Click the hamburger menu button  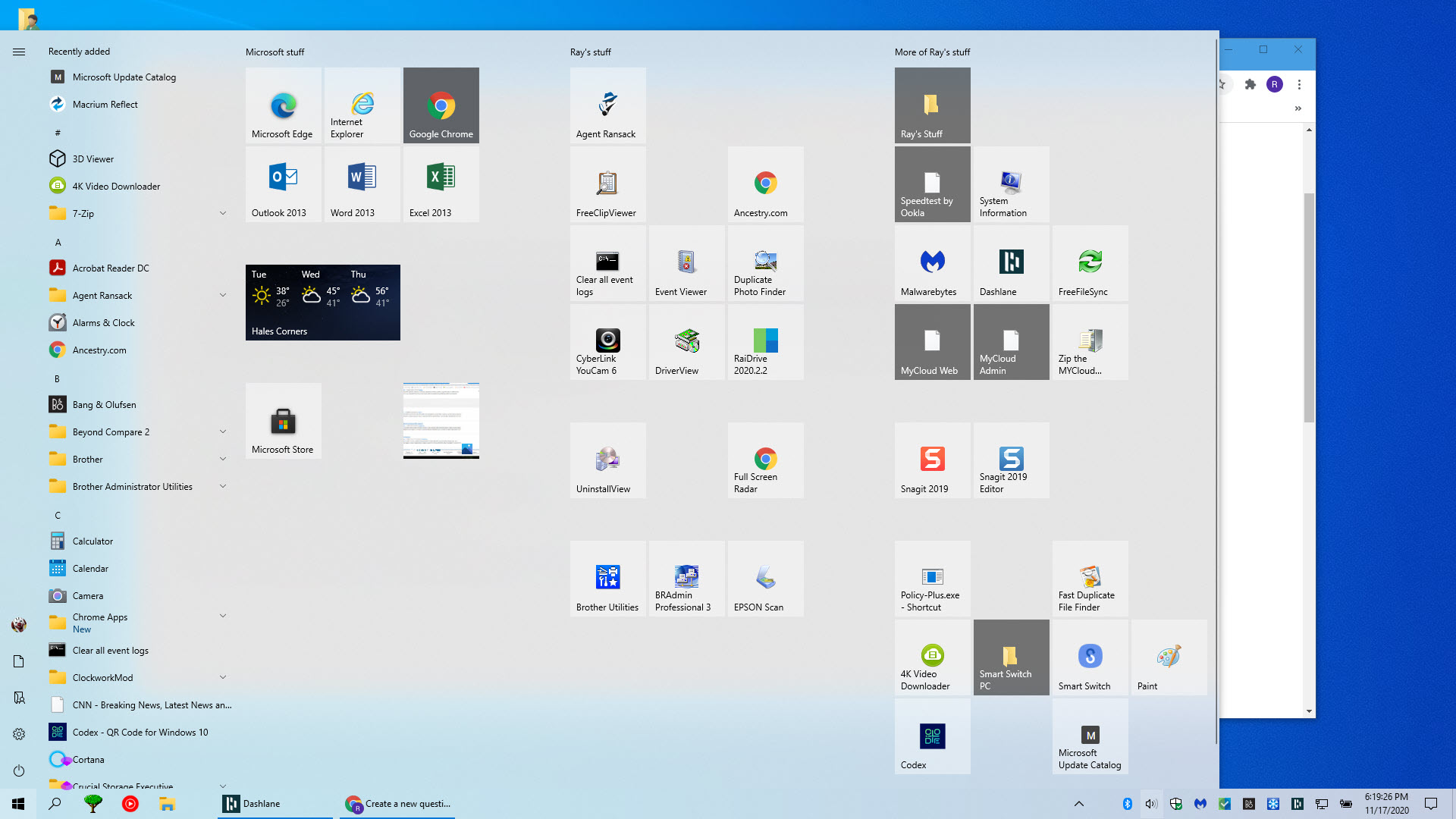tap(19, 51)
